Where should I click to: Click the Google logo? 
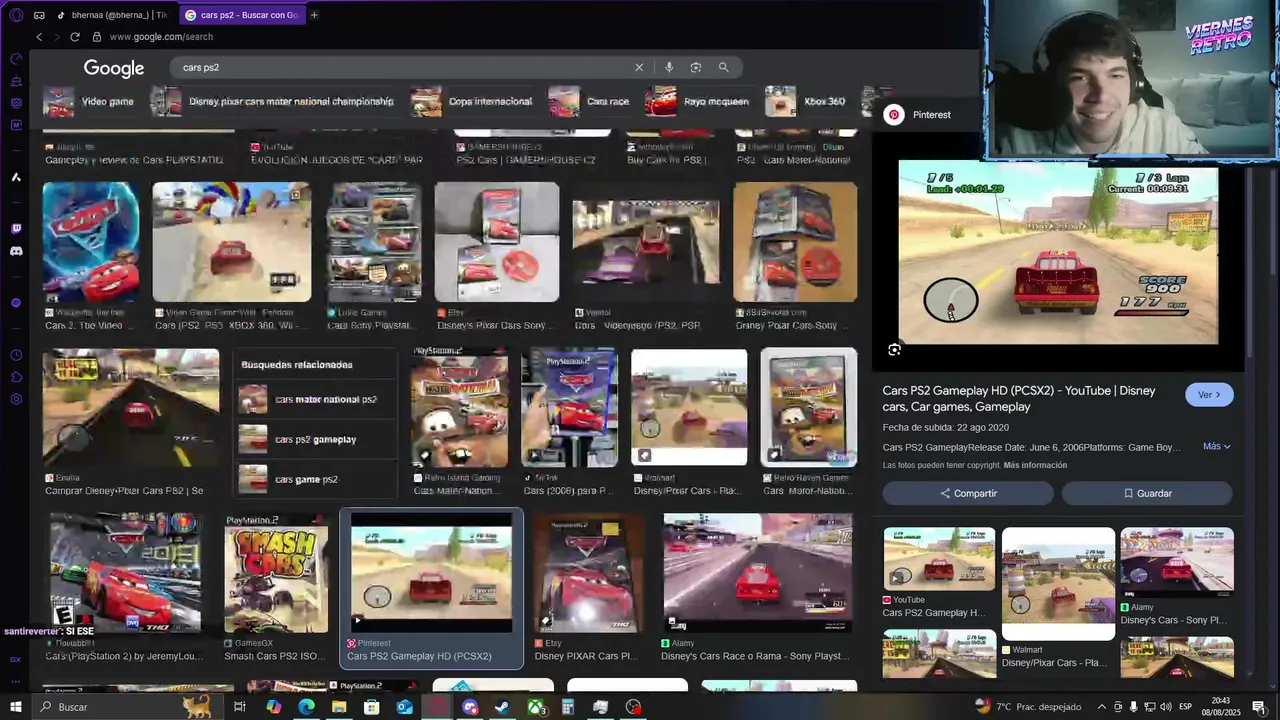pos(114,68)
